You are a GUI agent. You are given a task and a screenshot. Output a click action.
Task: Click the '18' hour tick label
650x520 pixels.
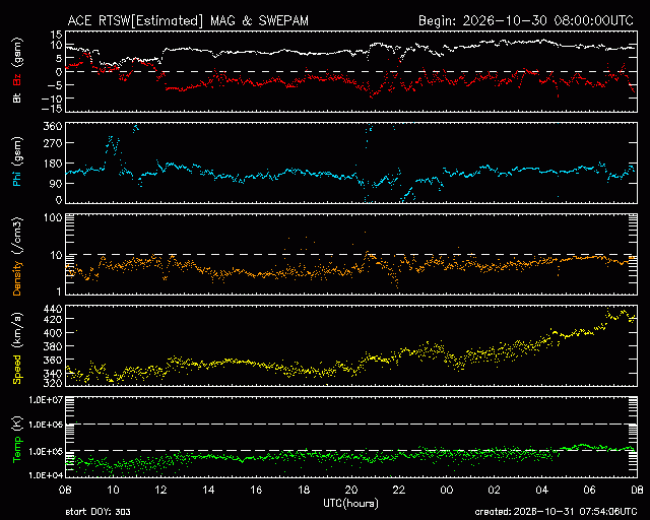[x=303, y=490]
